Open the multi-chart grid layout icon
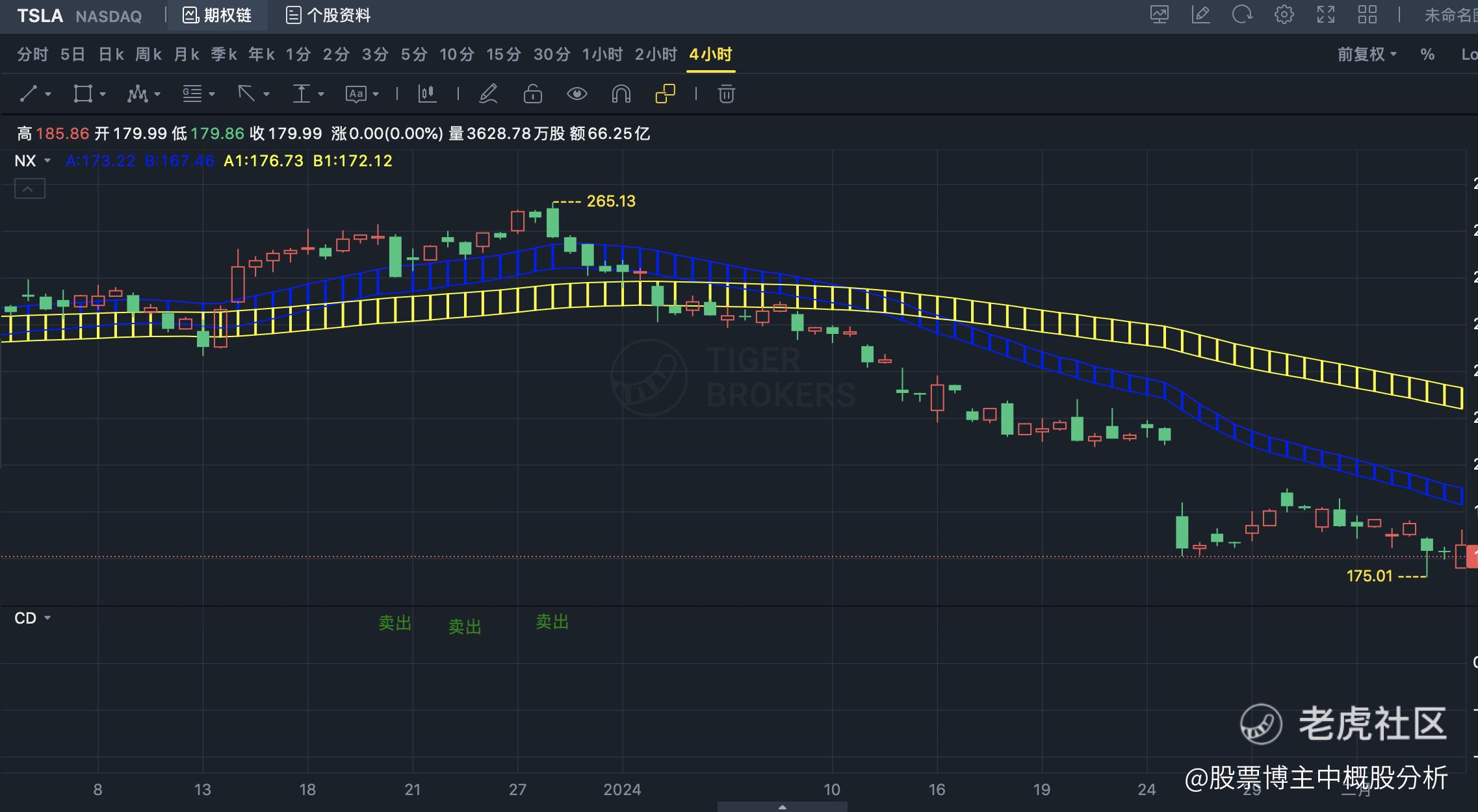 1367,15
